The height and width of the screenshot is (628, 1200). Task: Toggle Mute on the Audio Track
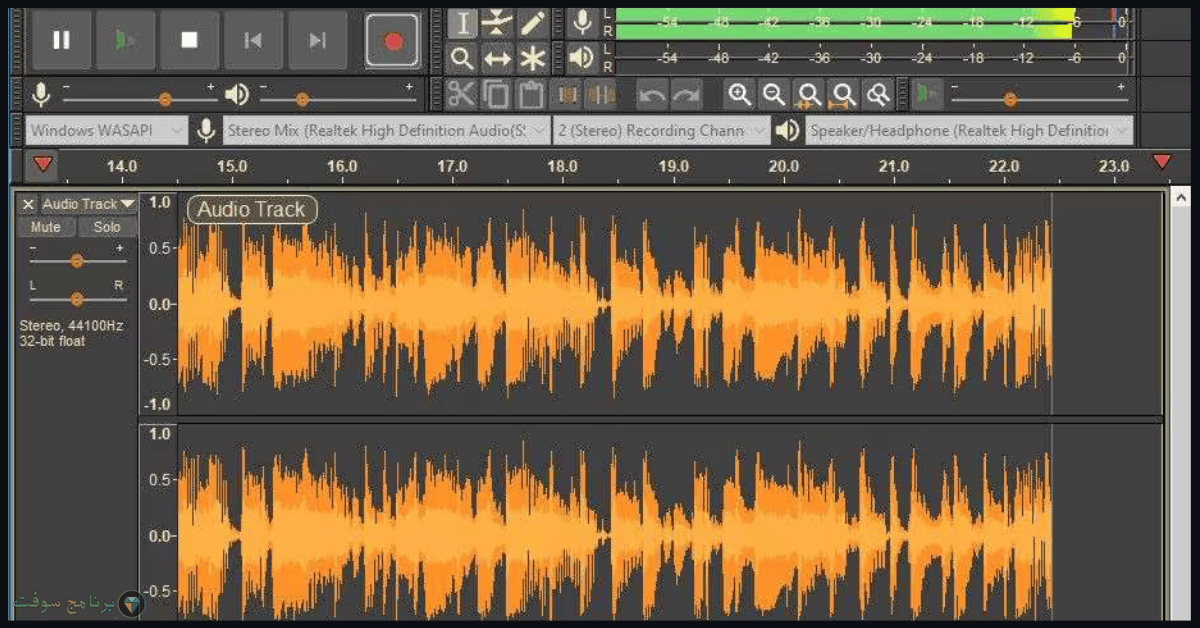coord(46,227)
